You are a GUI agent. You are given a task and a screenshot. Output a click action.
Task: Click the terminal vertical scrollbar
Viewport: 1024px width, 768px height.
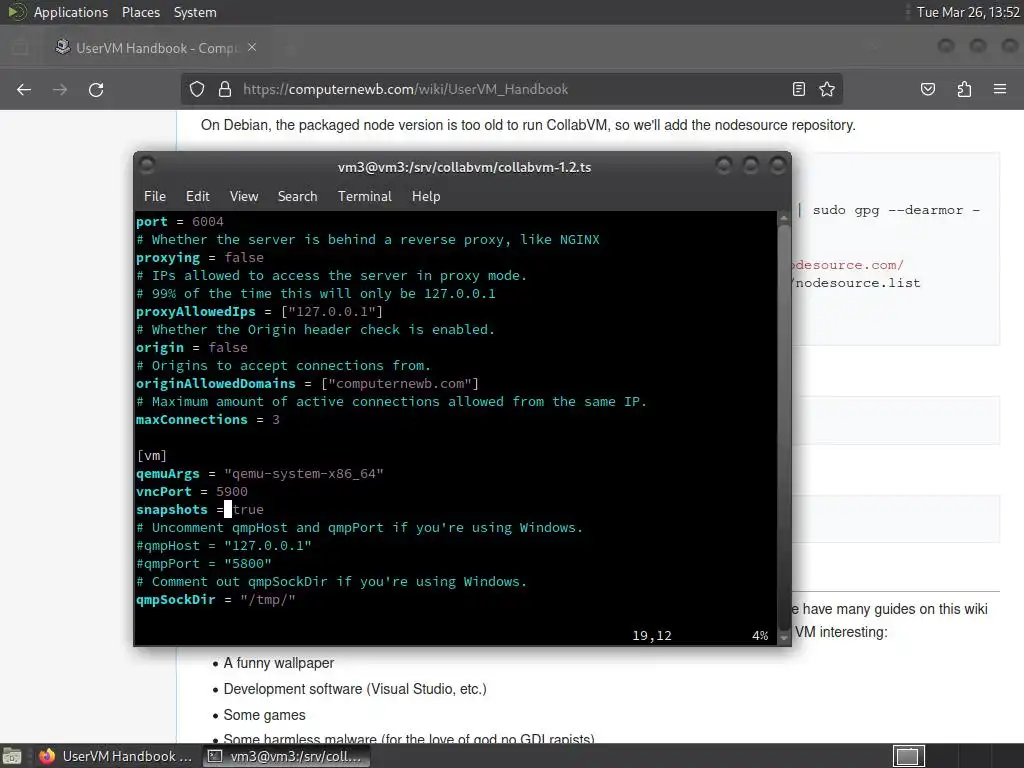tap(784, 428)
